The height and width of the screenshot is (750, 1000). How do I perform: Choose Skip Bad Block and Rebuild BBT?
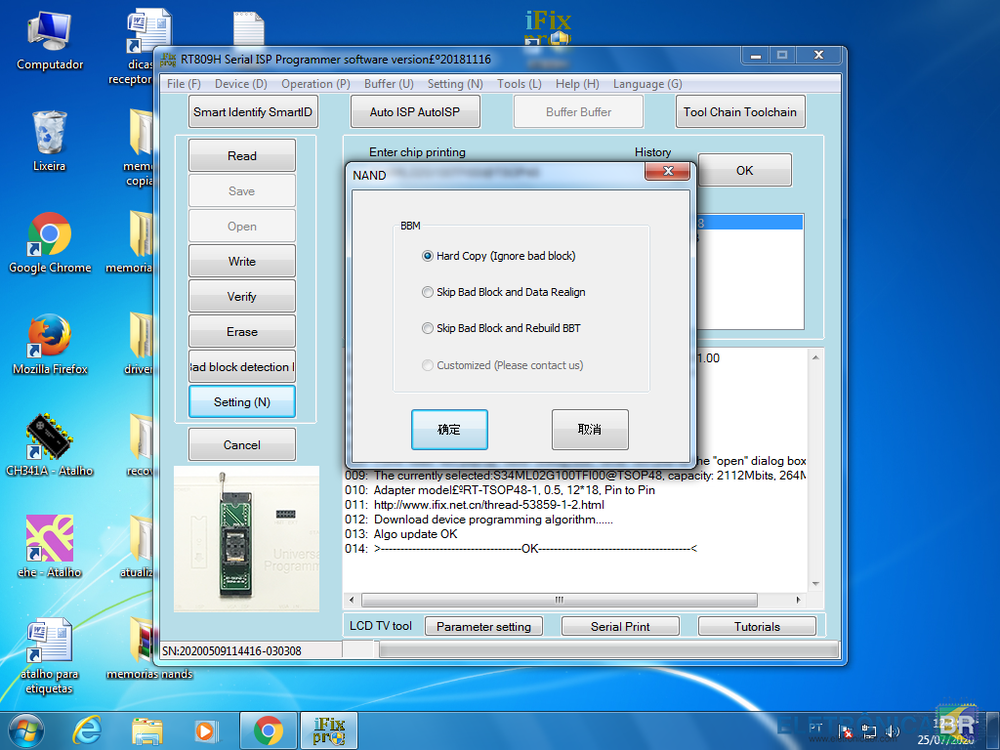tap(428, 328)
